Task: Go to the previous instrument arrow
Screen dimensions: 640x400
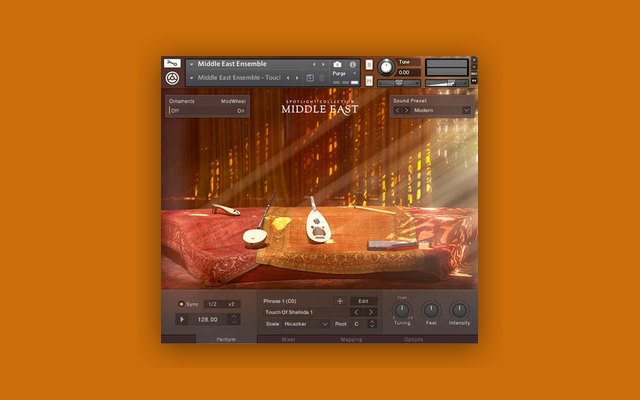Action: (x=314, y=64)
